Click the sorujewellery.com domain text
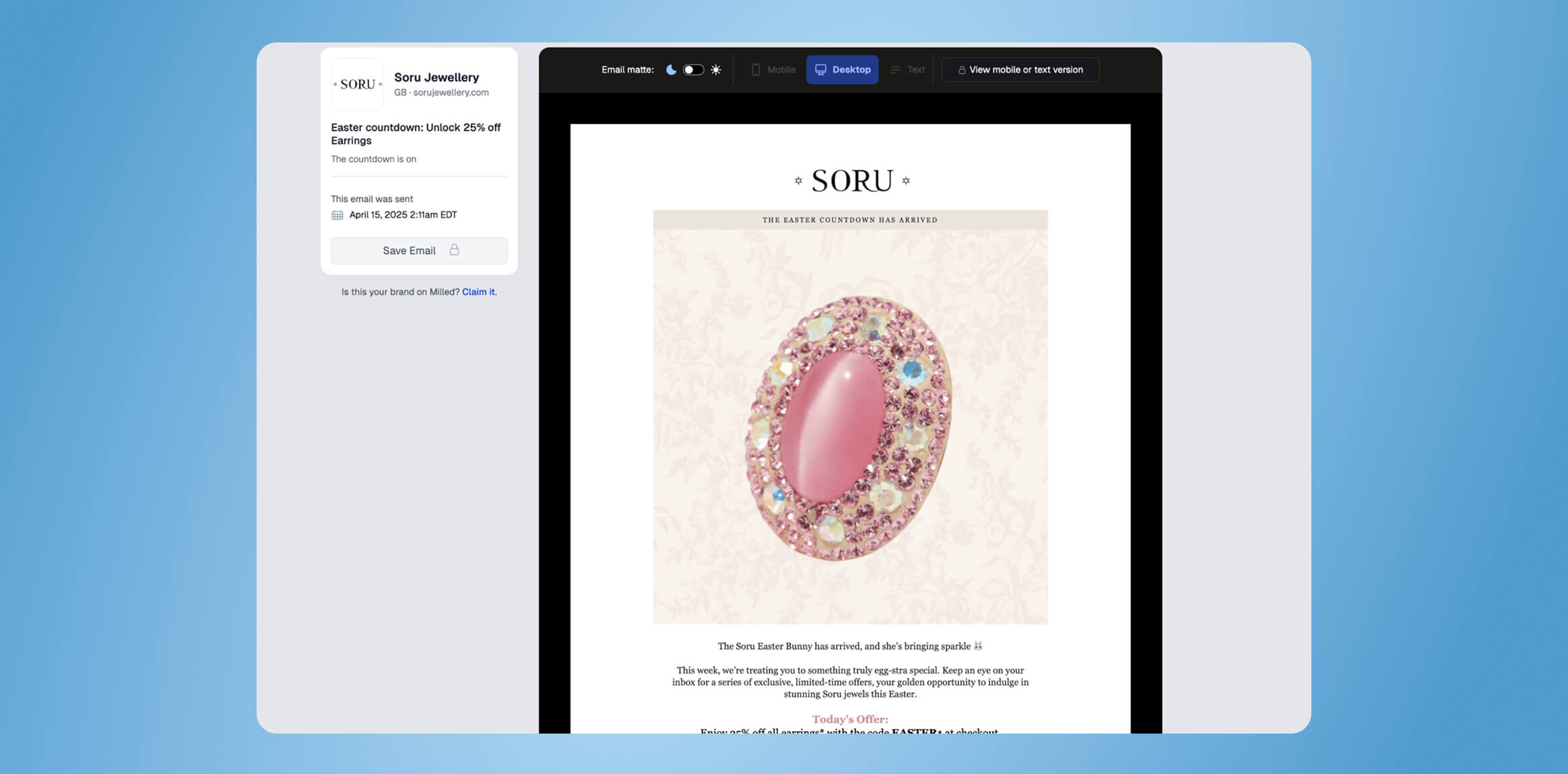Image resolution: width=1568 pixels, height=774 pixels. (450, 92)
